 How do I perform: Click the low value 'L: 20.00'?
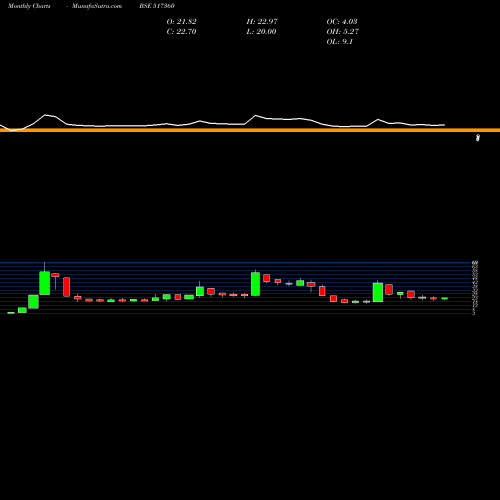261,32
